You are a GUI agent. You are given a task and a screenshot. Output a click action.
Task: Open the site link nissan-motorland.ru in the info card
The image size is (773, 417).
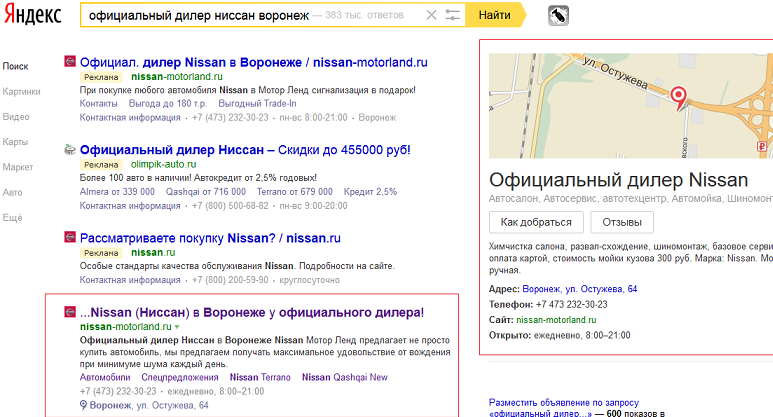click(556, 320)
